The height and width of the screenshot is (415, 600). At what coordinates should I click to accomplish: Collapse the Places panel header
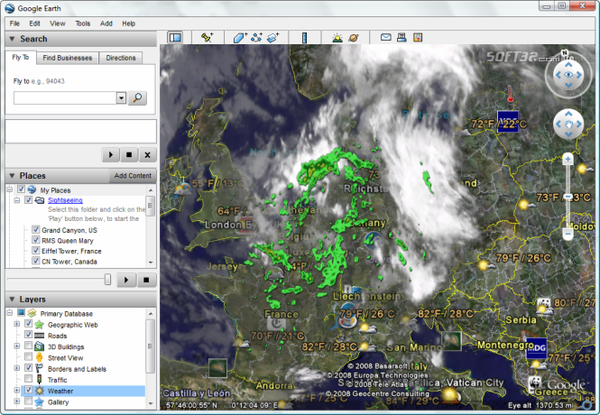(12, 175)
